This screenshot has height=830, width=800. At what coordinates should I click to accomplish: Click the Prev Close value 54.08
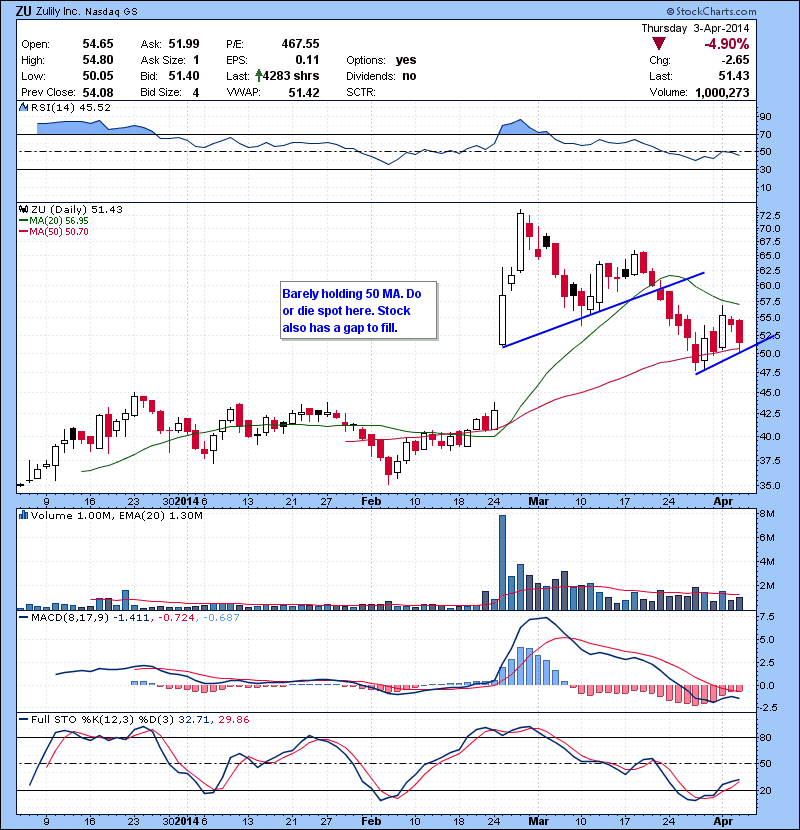97,92
